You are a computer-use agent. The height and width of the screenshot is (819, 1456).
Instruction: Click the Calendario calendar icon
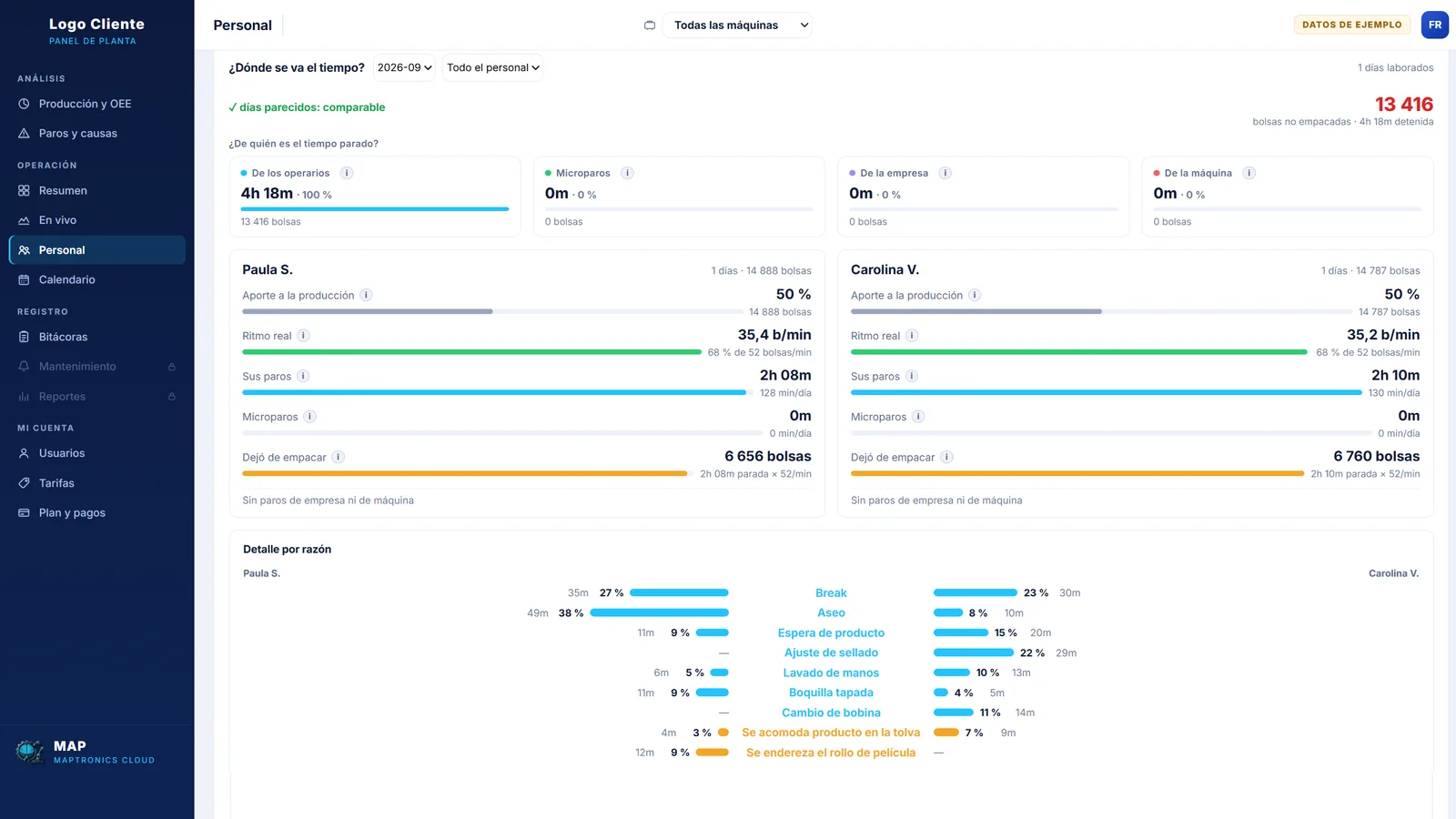(x=24, y=280)
